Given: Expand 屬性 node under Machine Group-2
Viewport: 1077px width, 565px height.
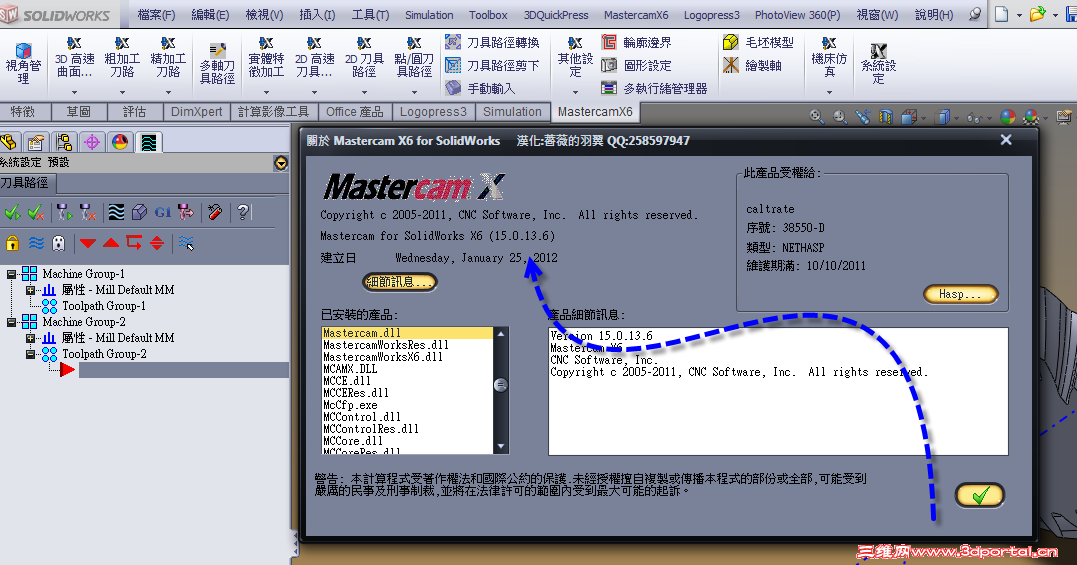Looking at the screenshot, I should pos(30,338).
